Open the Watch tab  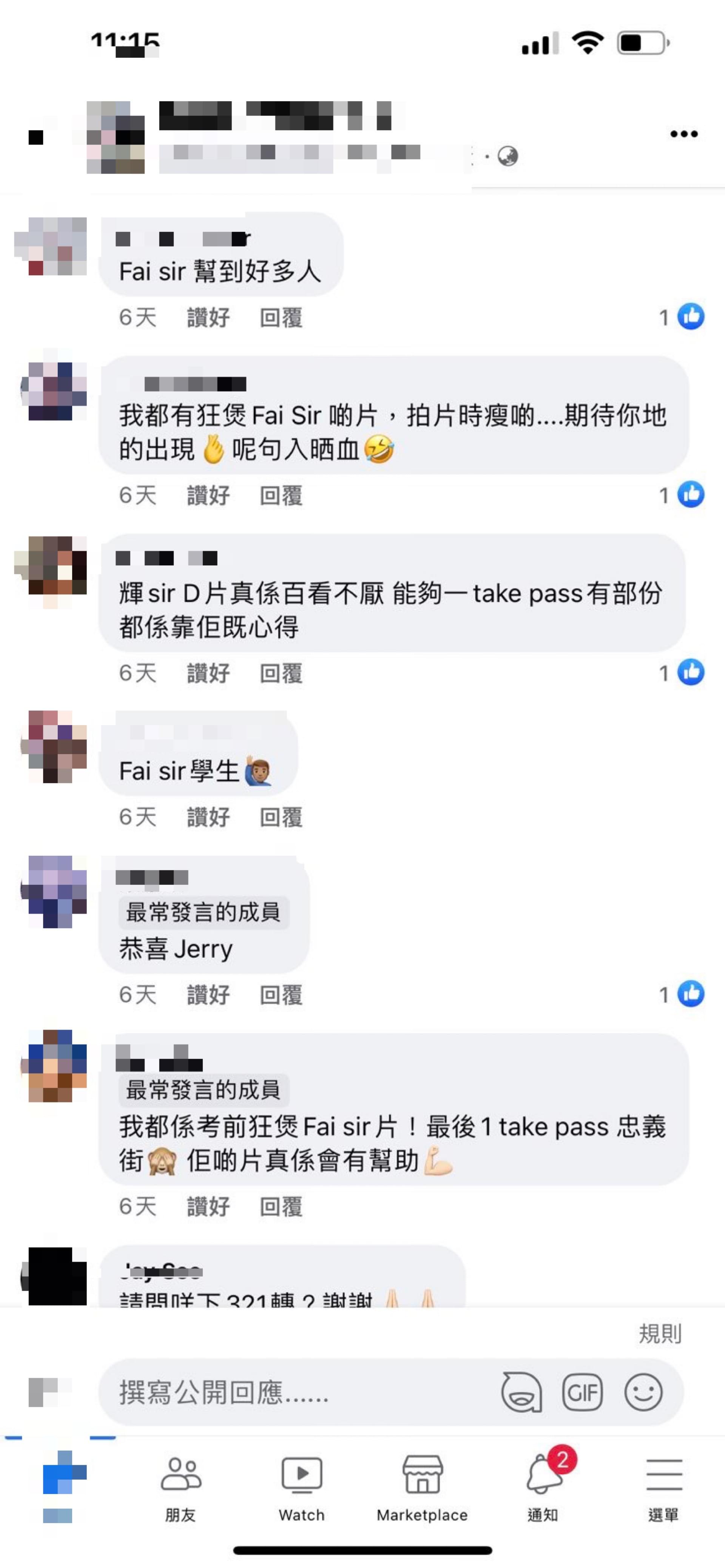click(302, 1488)
